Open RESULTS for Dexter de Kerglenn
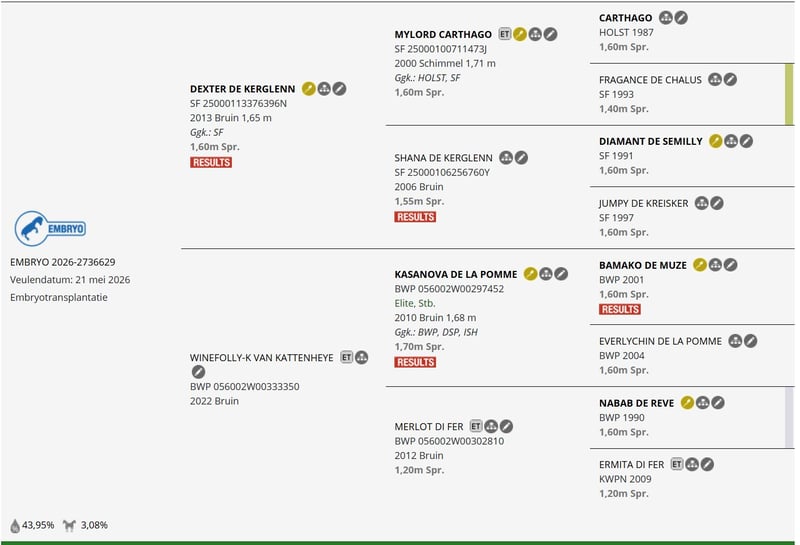This screenshot has height=545, width=800. pos(211,162)
